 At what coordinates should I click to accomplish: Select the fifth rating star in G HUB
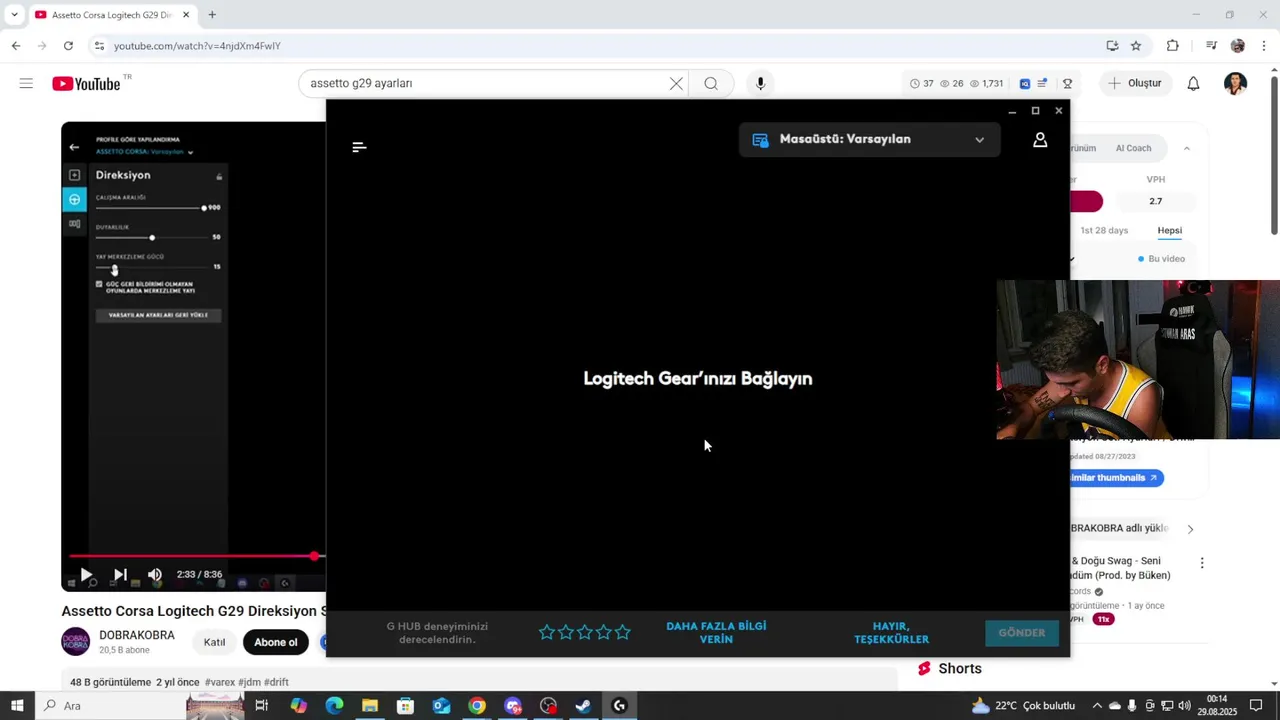(623, 632)
